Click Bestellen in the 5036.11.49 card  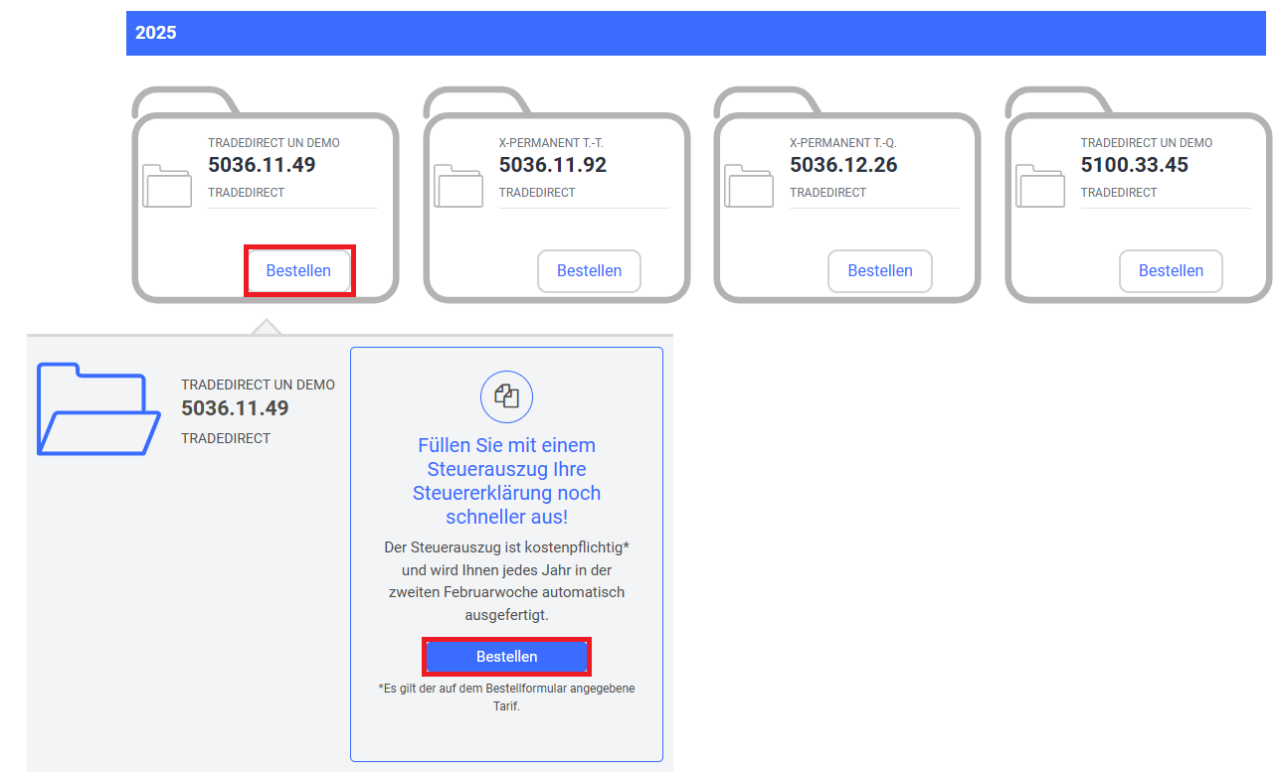click(298, 271)
